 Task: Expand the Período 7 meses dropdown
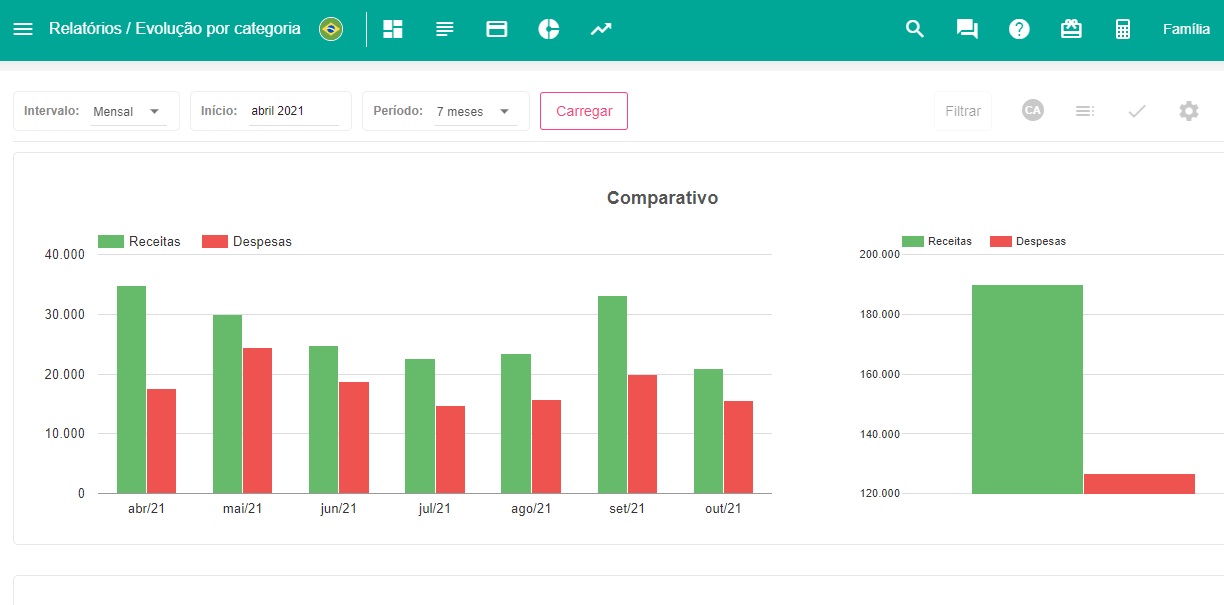(x=474, y=111)
